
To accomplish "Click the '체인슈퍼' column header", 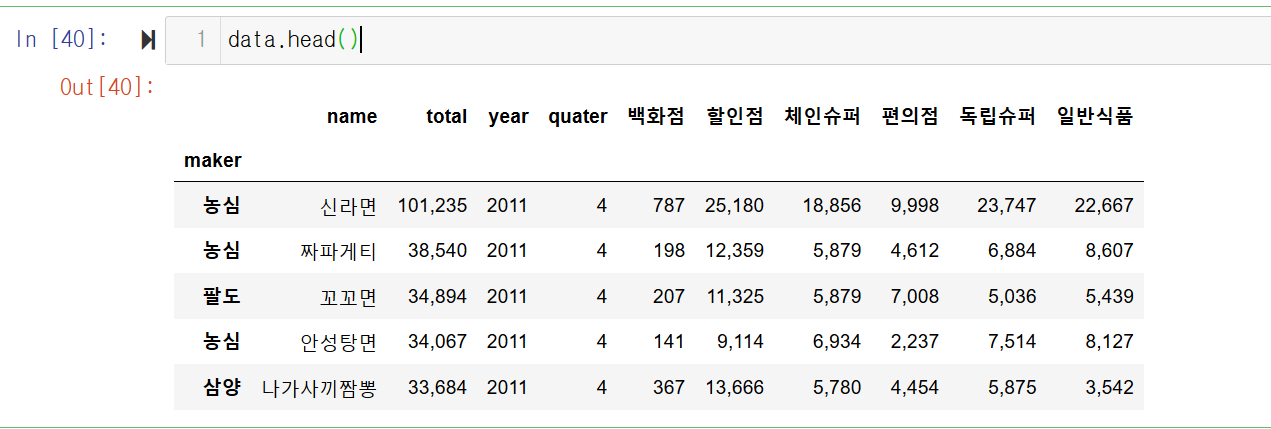I will (x=823, y=116).
